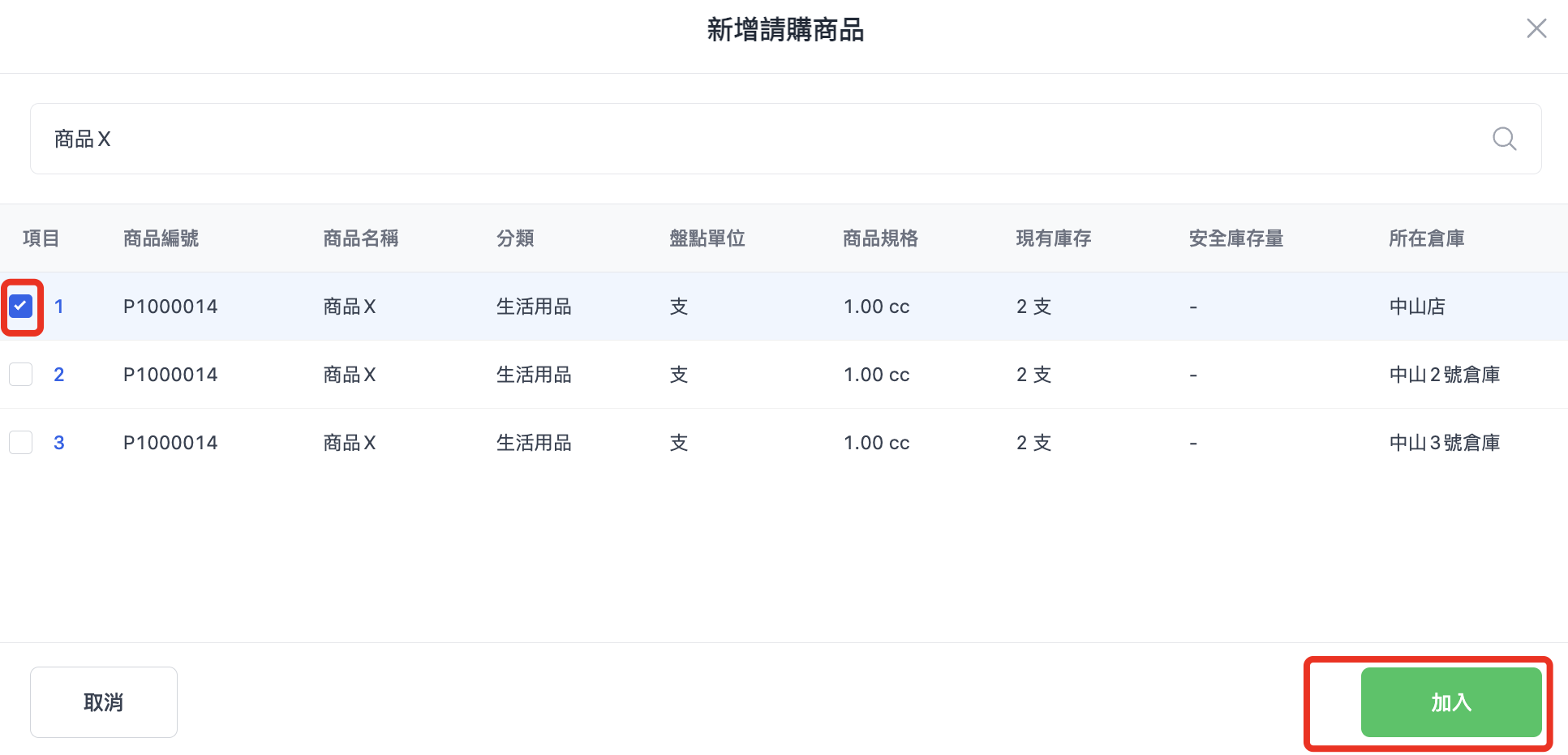Click item number 1 link
Screen dimensions: 1568x755
click(58, 307)
